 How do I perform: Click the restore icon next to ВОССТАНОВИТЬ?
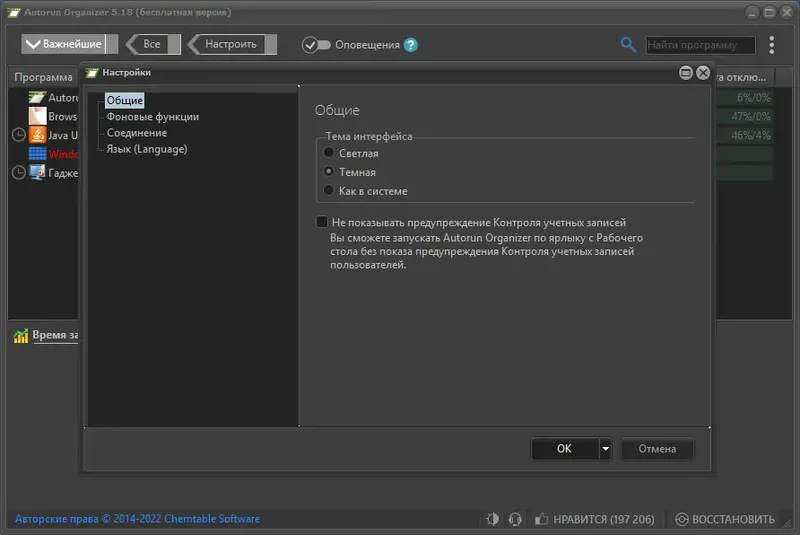tap(682, 519)
